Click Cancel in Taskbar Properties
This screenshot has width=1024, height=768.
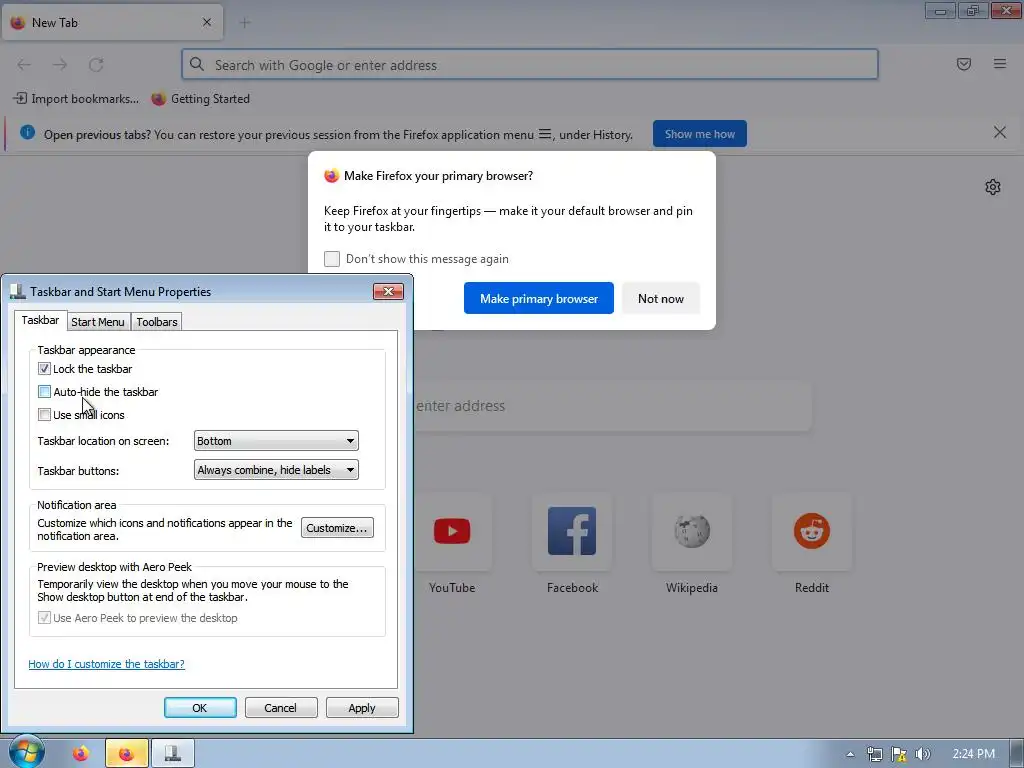tap(281, 708)
